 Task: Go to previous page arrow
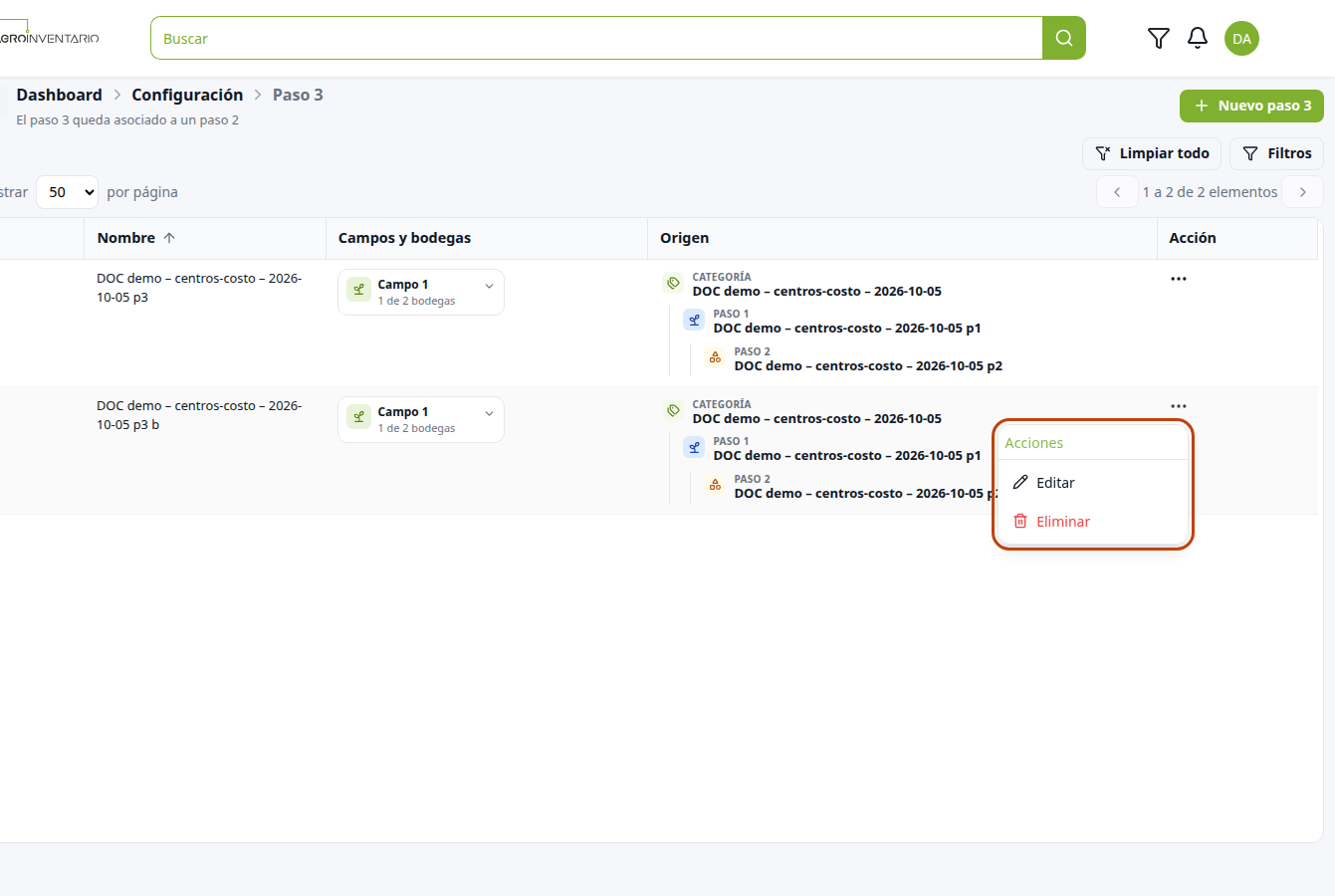click(x=1117, y=192)
